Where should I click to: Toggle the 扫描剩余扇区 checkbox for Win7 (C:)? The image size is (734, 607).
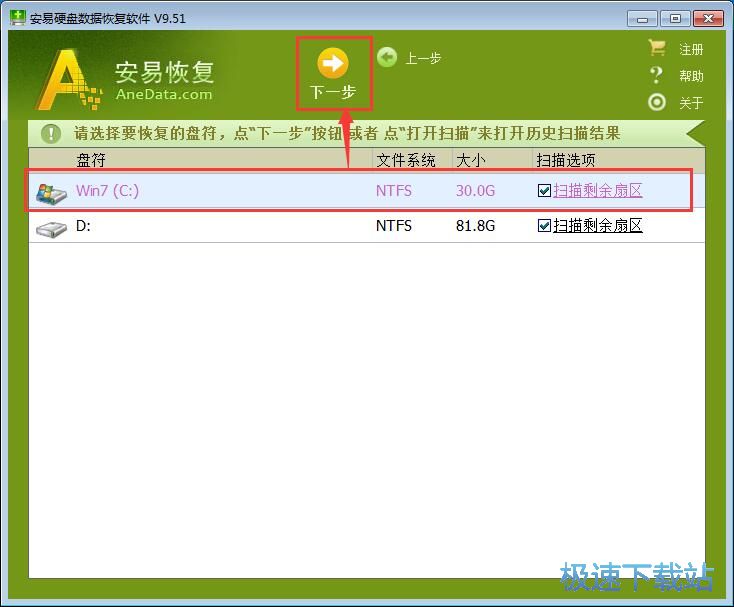click(x=544, y=190)
